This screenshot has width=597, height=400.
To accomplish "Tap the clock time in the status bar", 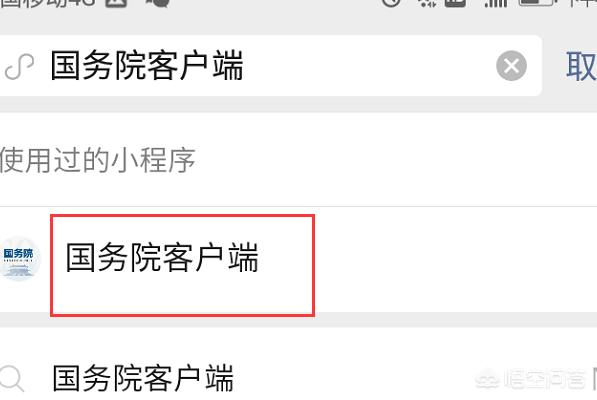I will pos(583,3).
